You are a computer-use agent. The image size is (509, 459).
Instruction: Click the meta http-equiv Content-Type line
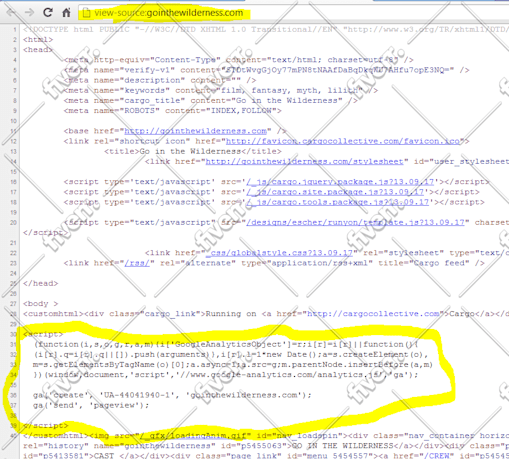click(238, 60)
